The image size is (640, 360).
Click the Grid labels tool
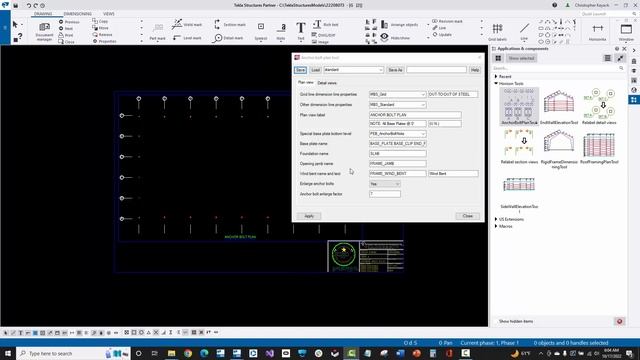click(x=498, y=31)
